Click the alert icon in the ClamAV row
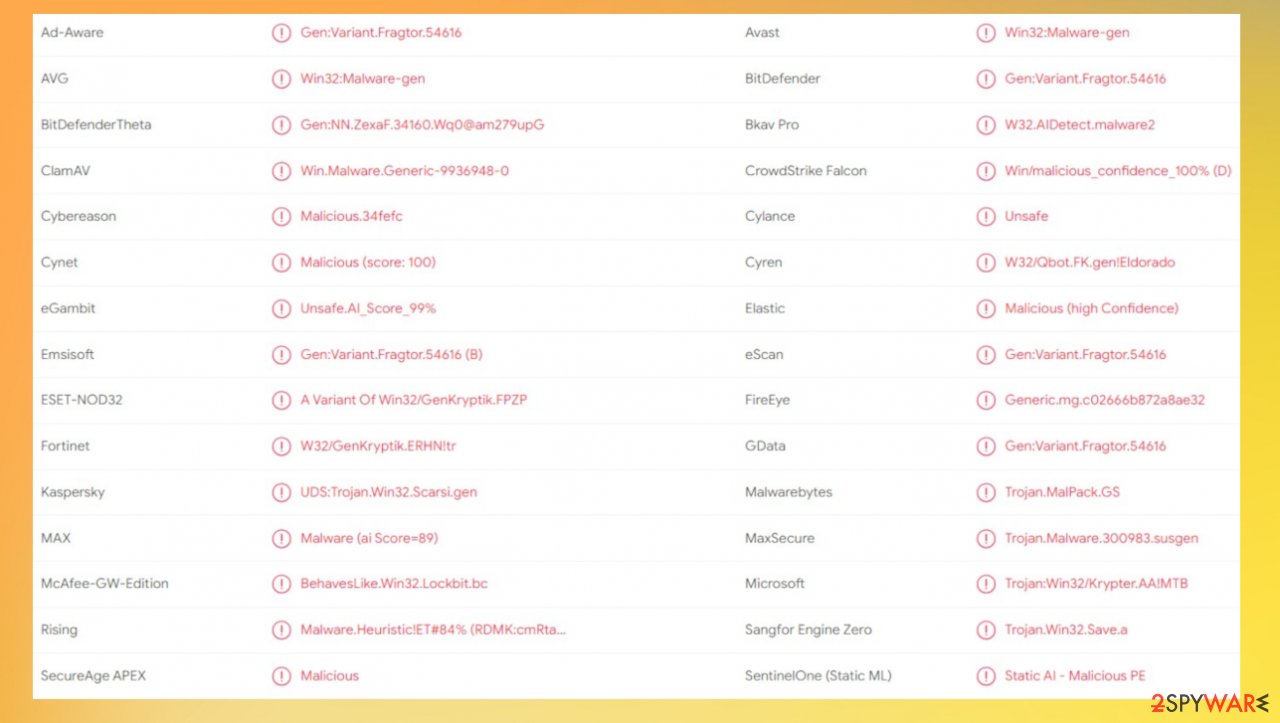The image size is (1280, 723). (282, 171)
